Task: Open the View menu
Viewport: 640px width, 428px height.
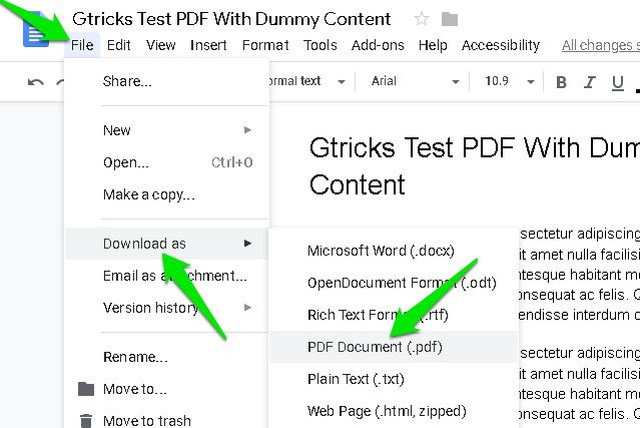Action: [x=161, y=45]
